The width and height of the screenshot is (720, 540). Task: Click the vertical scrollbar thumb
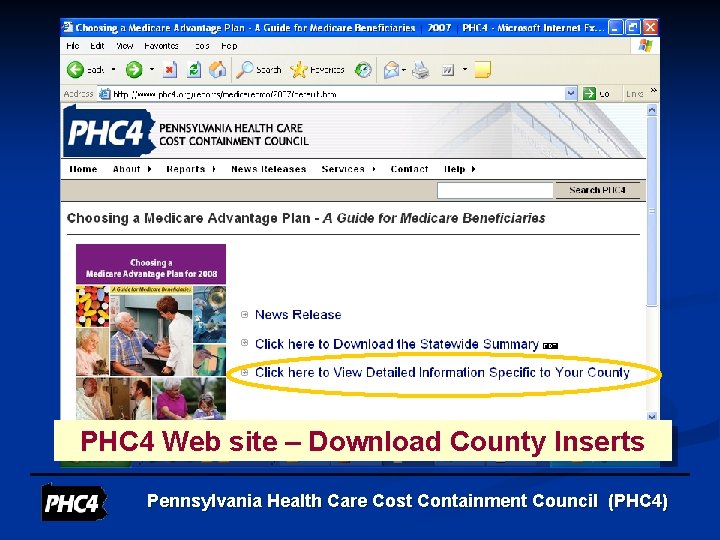pos(652,211)
